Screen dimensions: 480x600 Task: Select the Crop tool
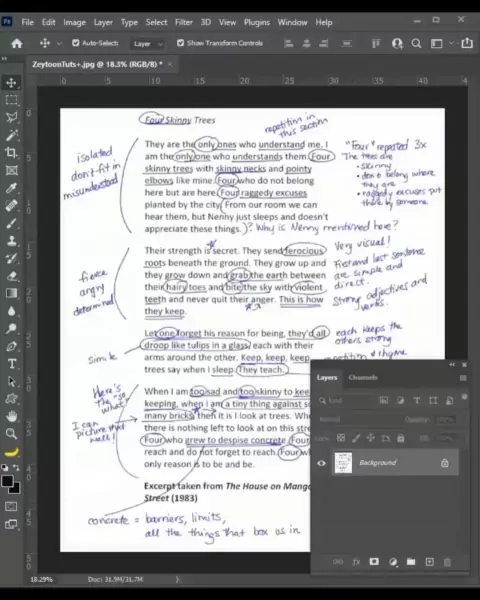click(11, 153)
